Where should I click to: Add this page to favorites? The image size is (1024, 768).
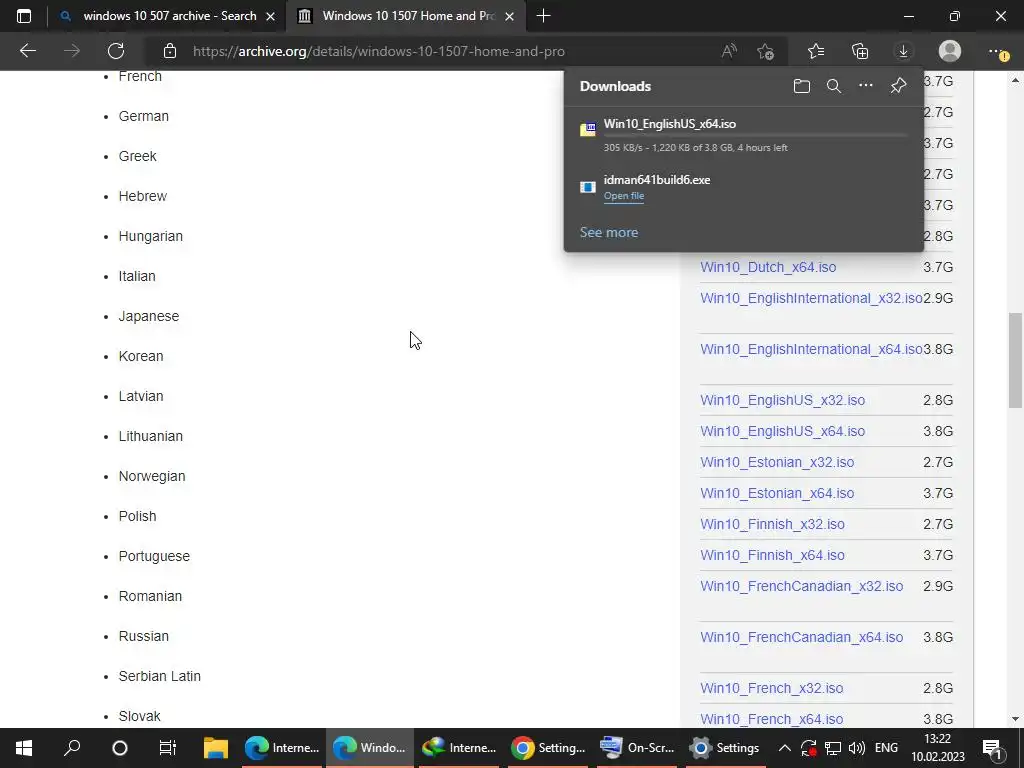pyautogui.click(x=765, y=51)
